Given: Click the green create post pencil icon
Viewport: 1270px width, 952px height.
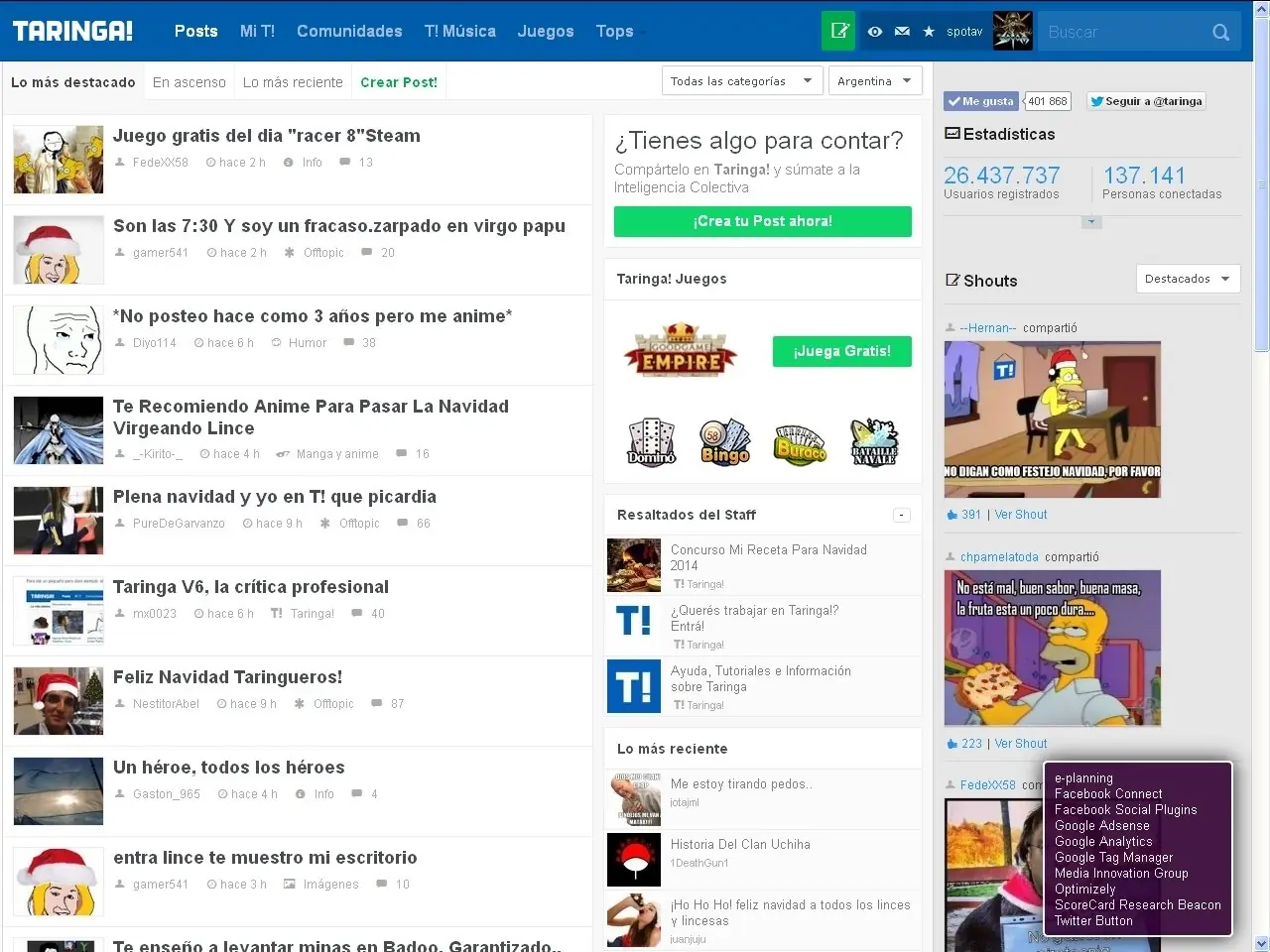Looking at the screenshot, I should click(x=838, y=31).
